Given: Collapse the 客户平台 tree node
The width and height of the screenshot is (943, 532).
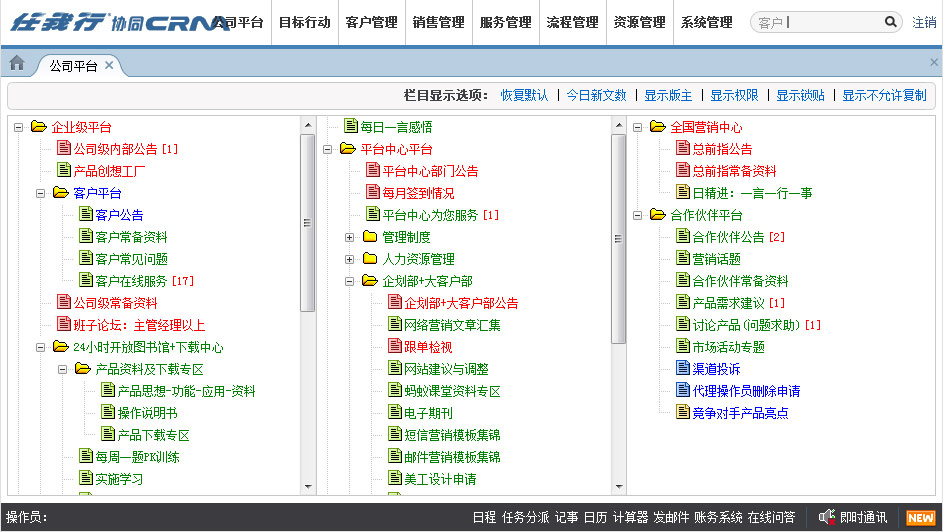Looking at the screenshot, I should [x=41, y=193].
